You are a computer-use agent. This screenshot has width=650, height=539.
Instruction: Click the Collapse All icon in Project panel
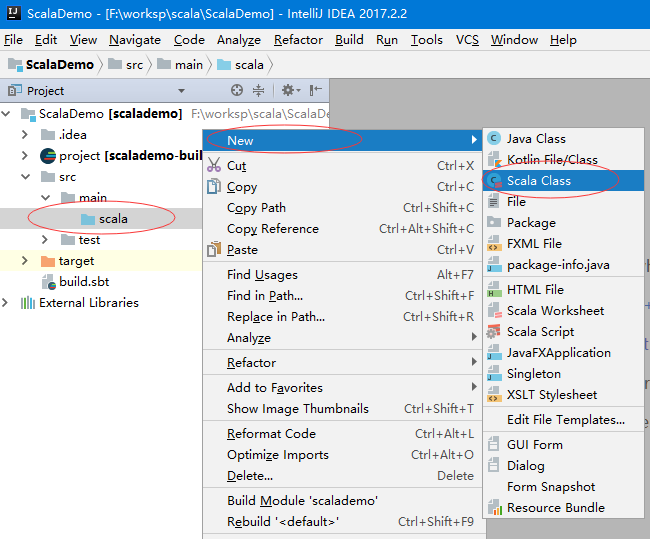click(260, 90)
